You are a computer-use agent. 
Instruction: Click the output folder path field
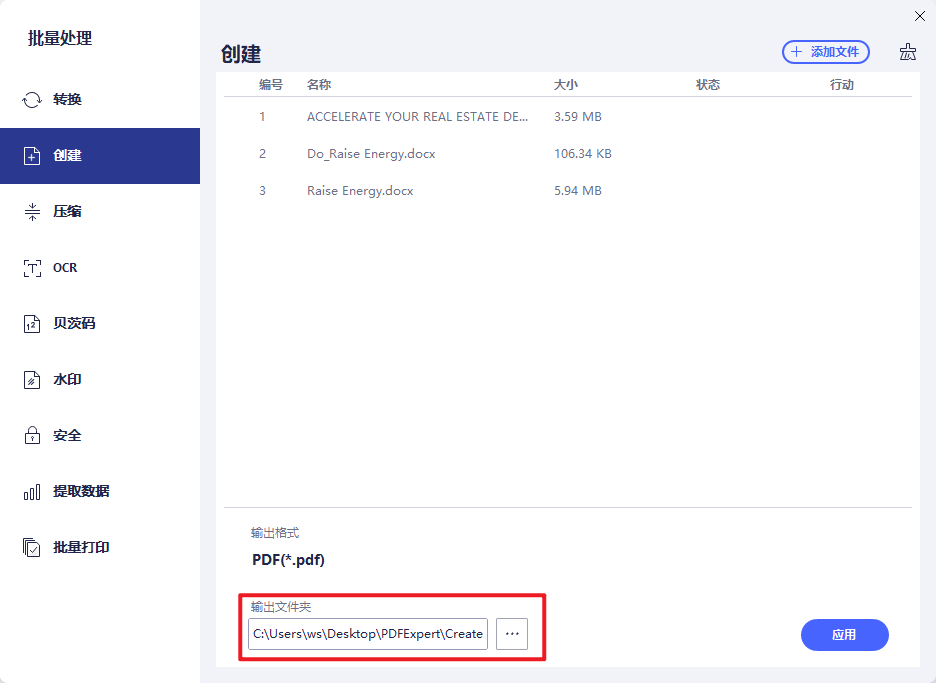pos(367,634)
